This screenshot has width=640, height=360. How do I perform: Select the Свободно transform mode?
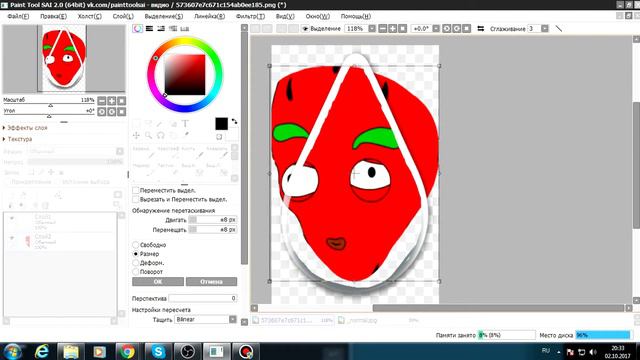136,245
